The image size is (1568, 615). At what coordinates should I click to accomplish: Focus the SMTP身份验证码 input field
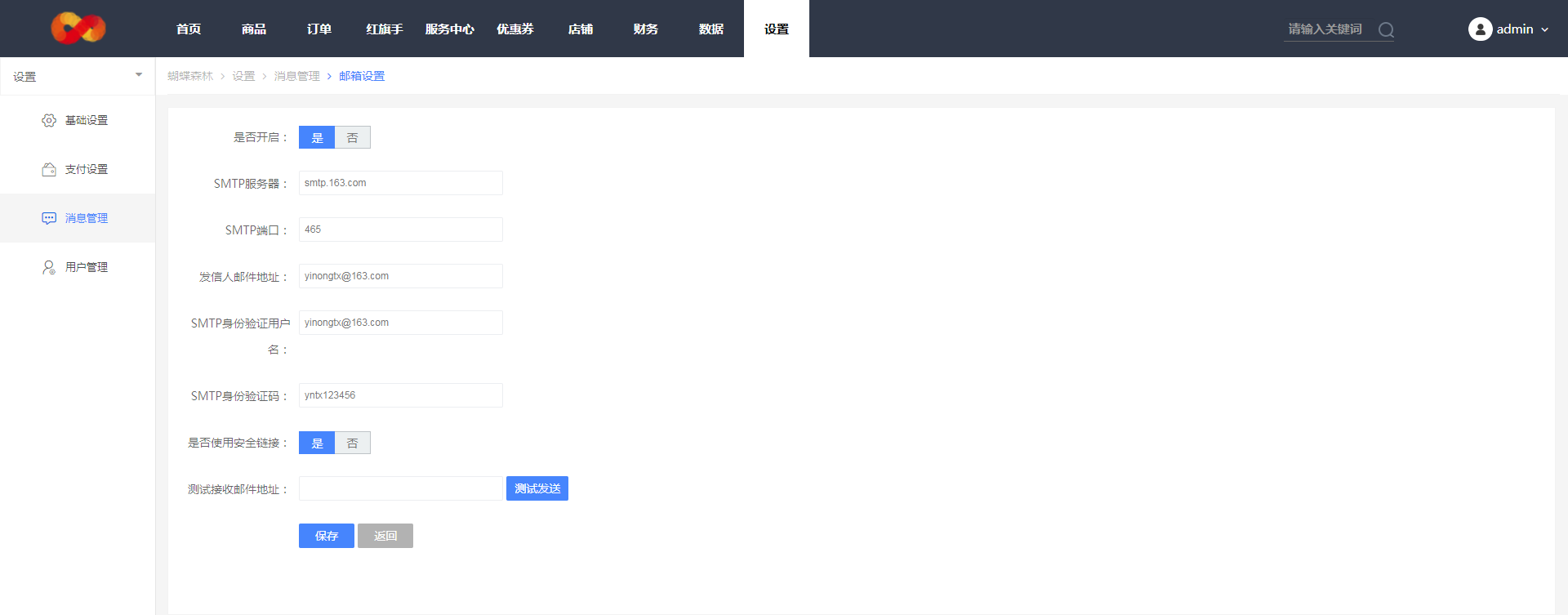pos(401,395)
